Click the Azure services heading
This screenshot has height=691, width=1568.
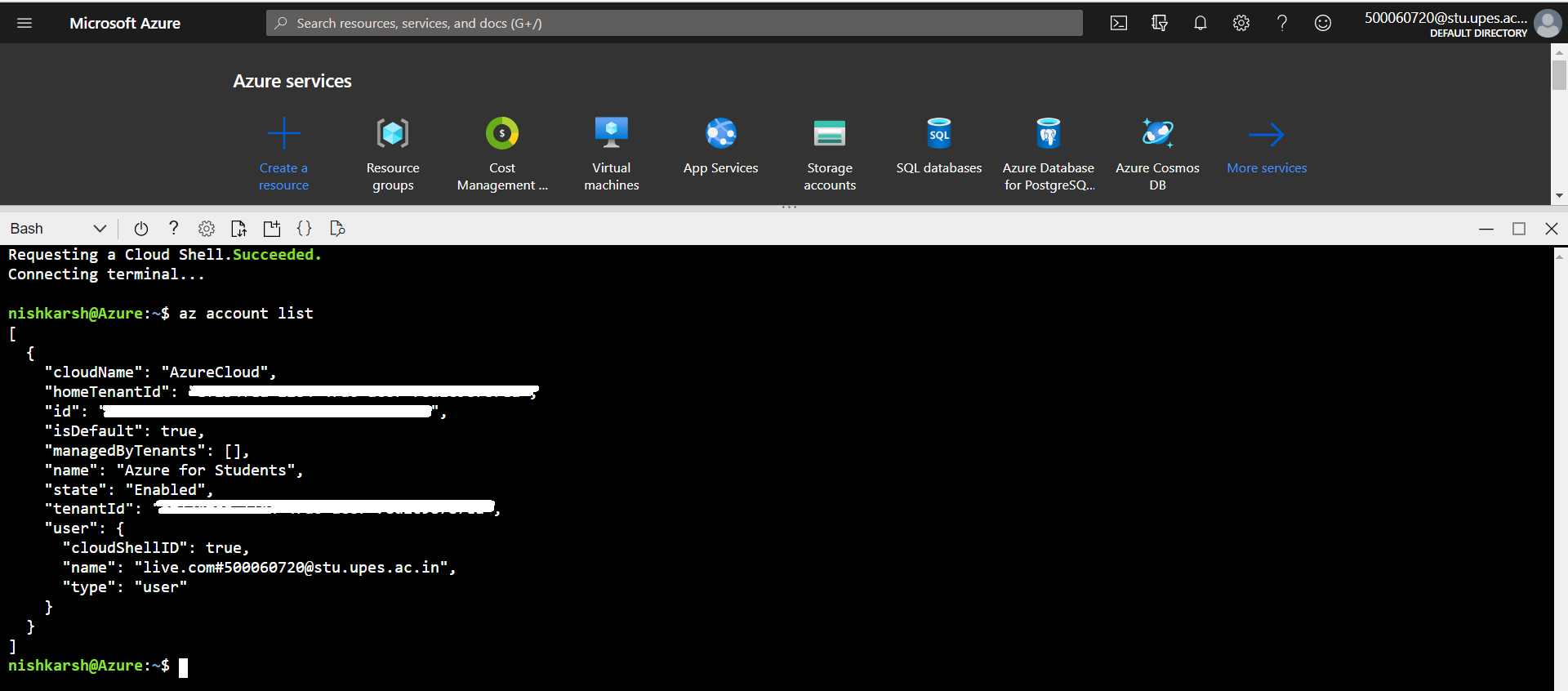[292, 82]
